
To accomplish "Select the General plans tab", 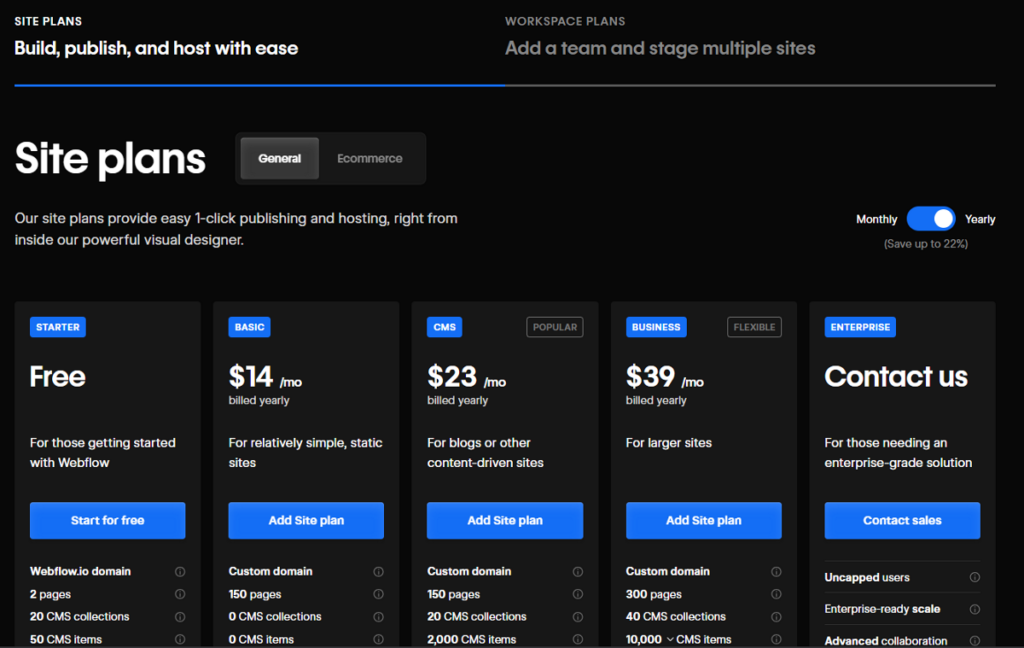I will tap(280, 158).
